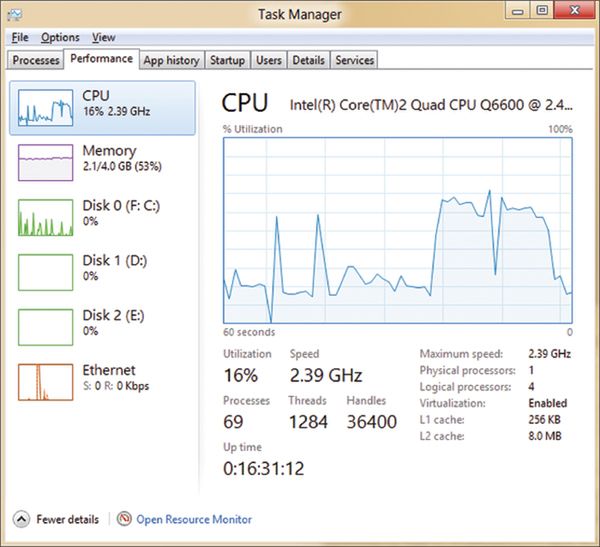Minimize the Task Manager window

[x=517, y=11]
